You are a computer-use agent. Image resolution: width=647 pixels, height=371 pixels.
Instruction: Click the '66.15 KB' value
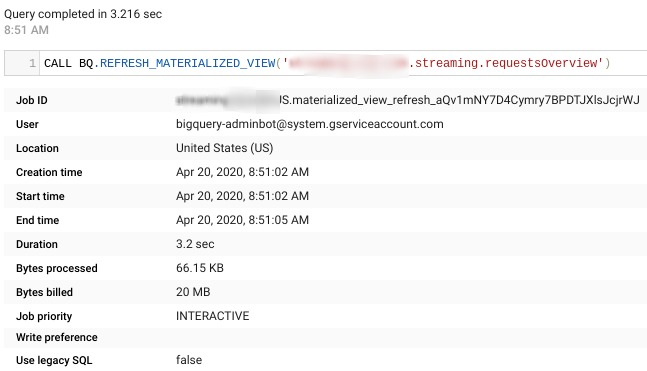coord(200,268)
